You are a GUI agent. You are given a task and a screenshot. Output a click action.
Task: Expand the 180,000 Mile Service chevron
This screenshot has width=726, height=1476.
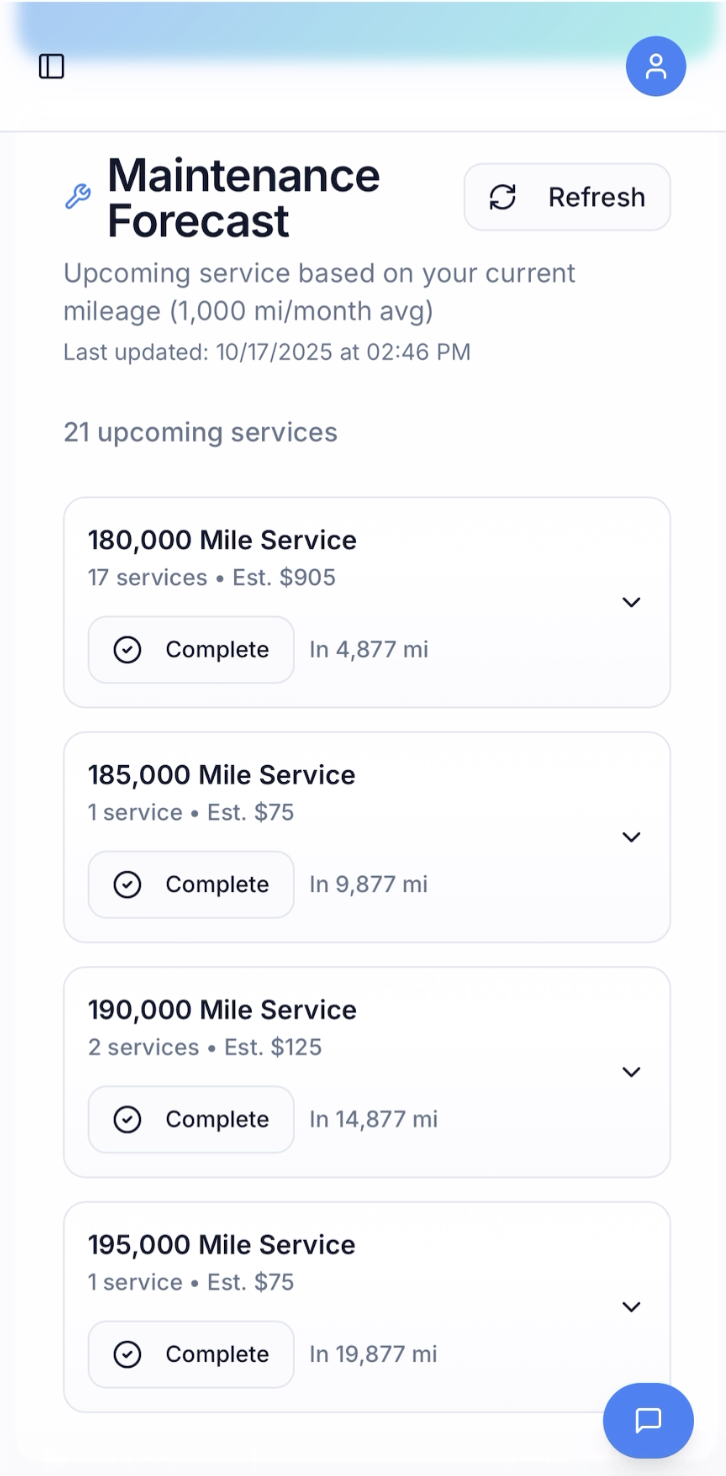point(631,602)
